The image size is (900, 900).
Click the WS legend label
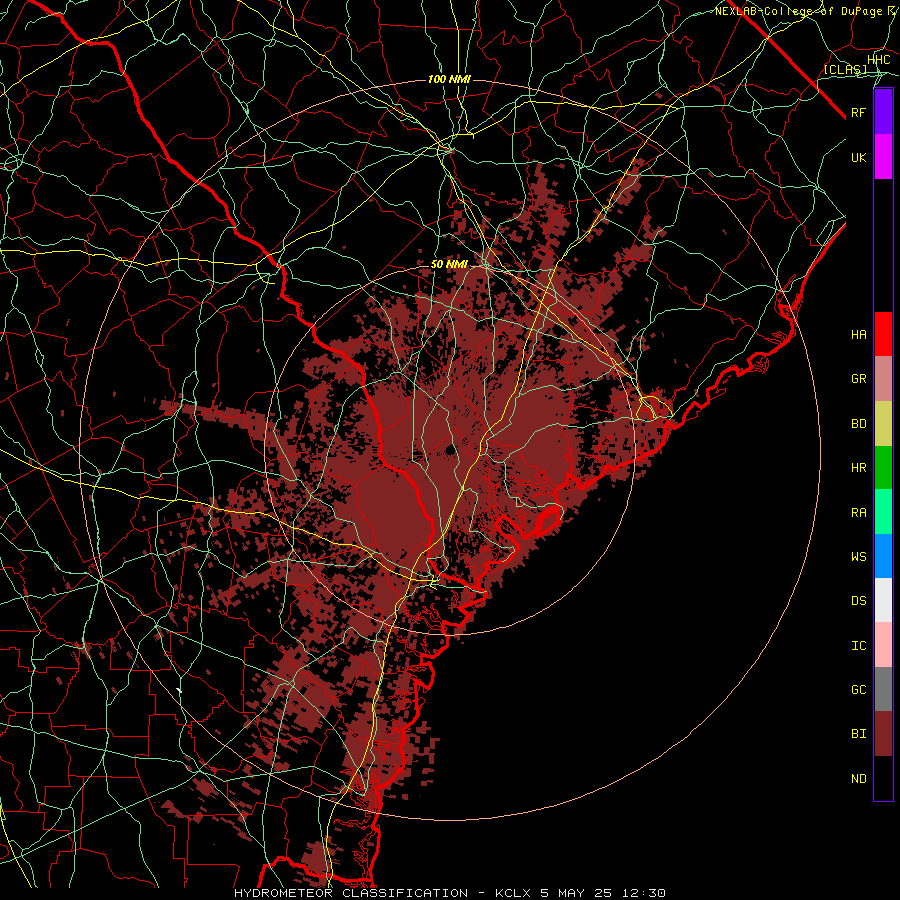(x=859, y=556)
